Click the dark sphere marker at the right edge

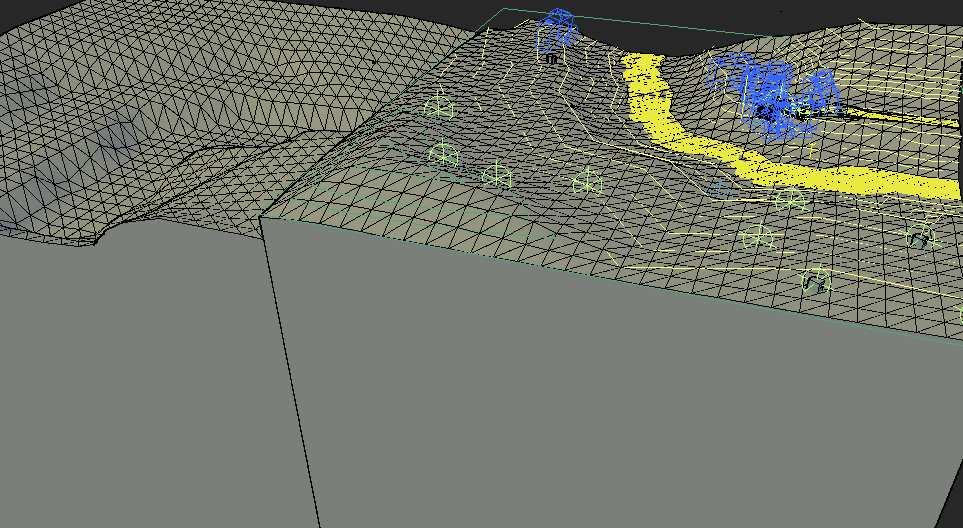(x=918, y=238)
